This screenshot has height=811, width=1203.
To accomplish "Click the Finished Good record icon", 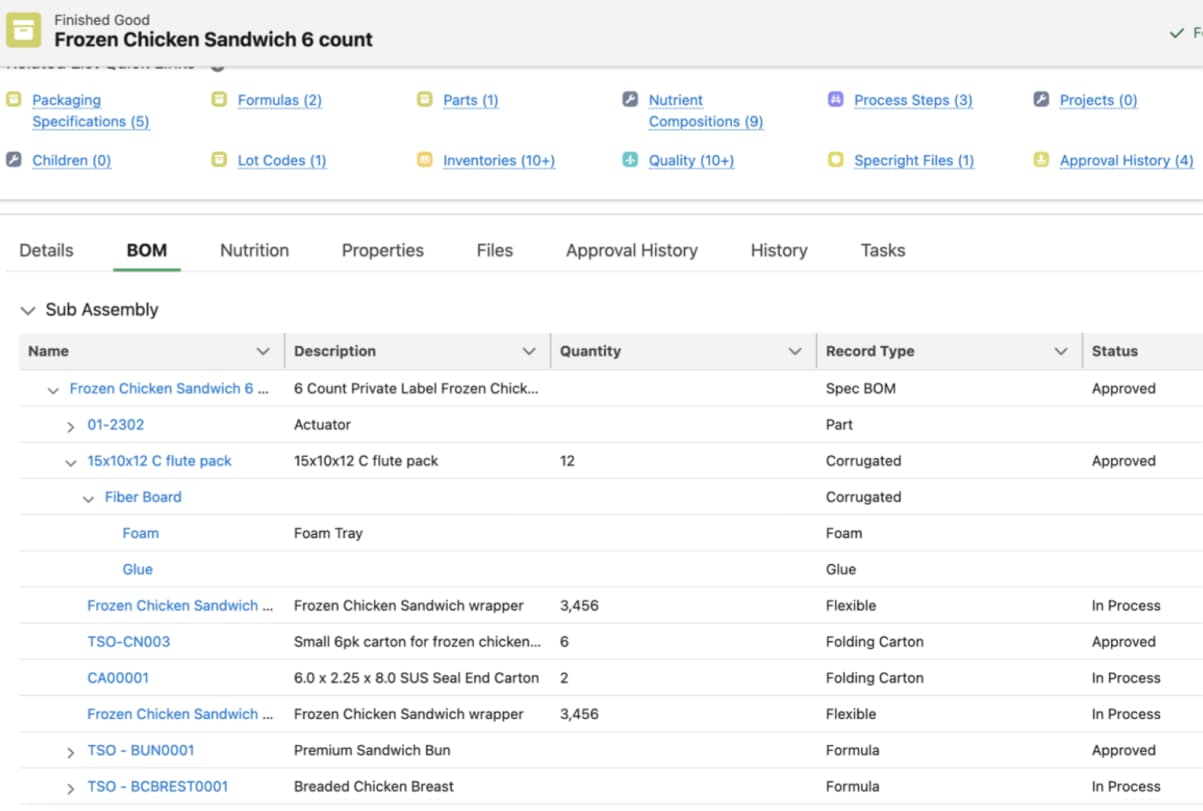I will pyautogui.click(x=26, y=30).
